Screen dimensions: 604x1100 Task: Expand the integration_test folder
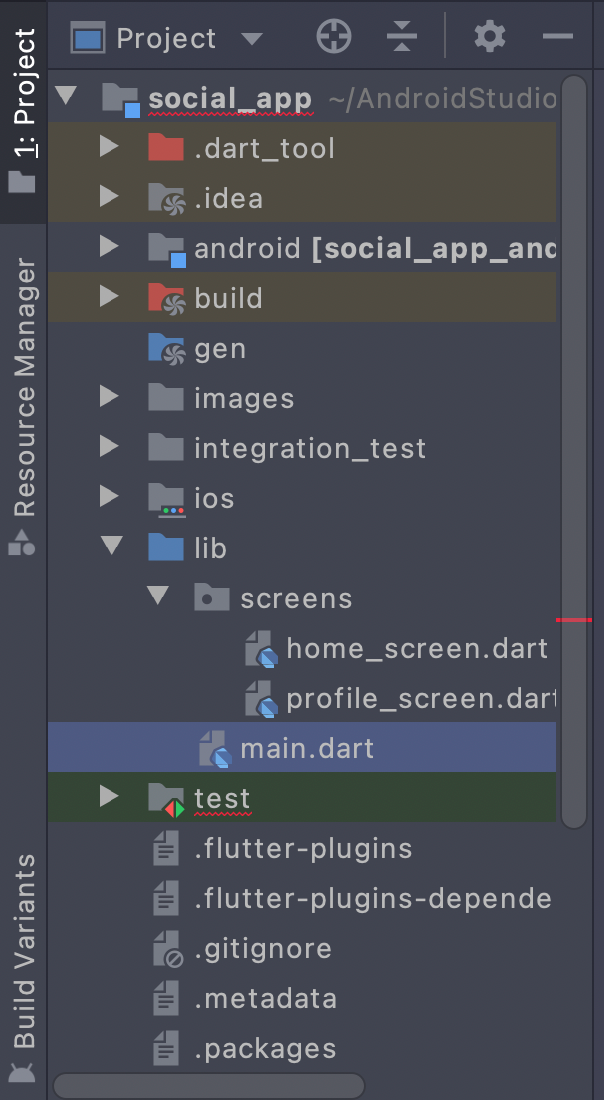pyautogui.click(x=110, y=447)
